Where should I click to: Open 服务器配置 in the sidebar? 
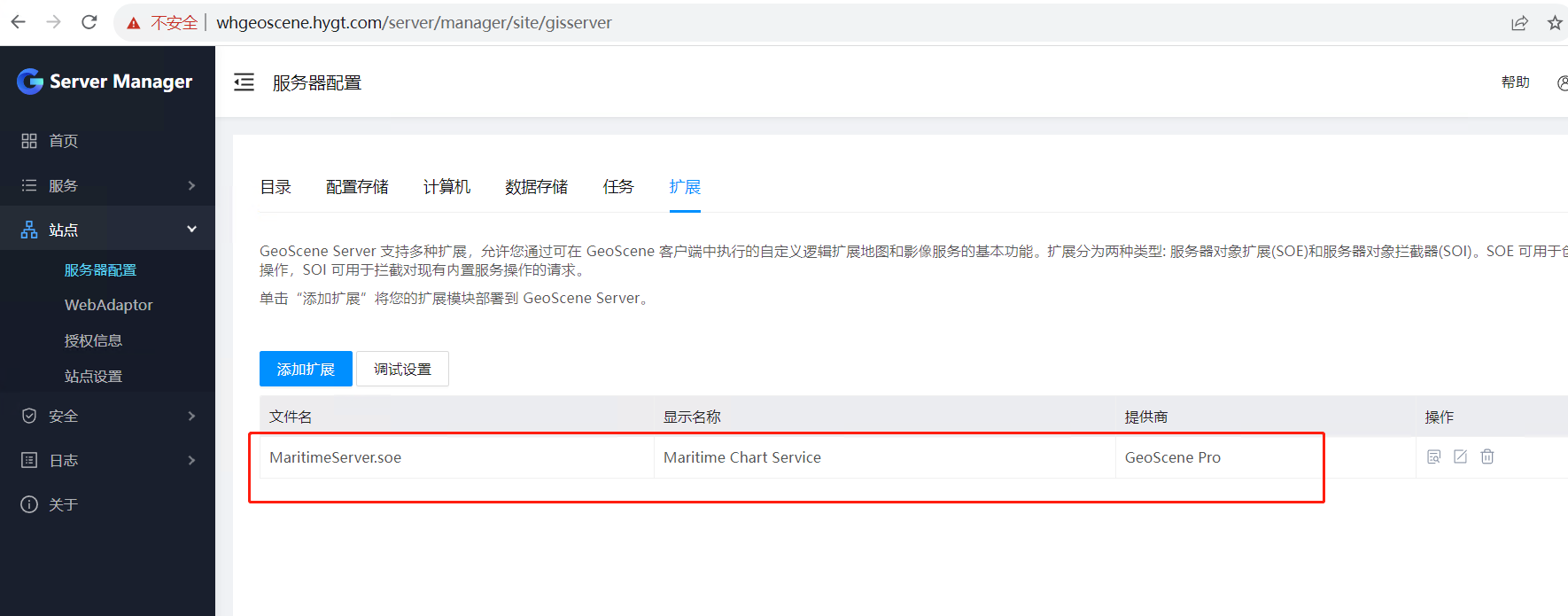click(x=100, y=269)
